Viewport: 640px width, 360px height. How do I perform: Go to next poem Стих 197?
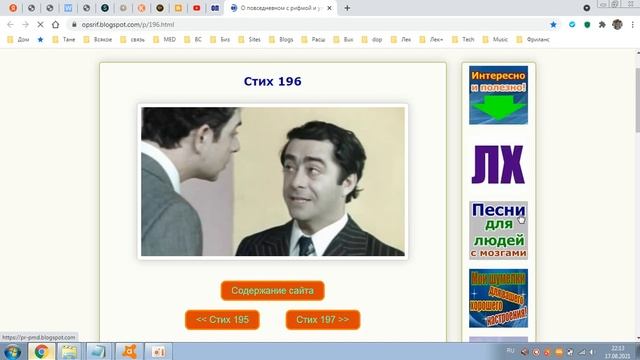click(x=323, y=320)
